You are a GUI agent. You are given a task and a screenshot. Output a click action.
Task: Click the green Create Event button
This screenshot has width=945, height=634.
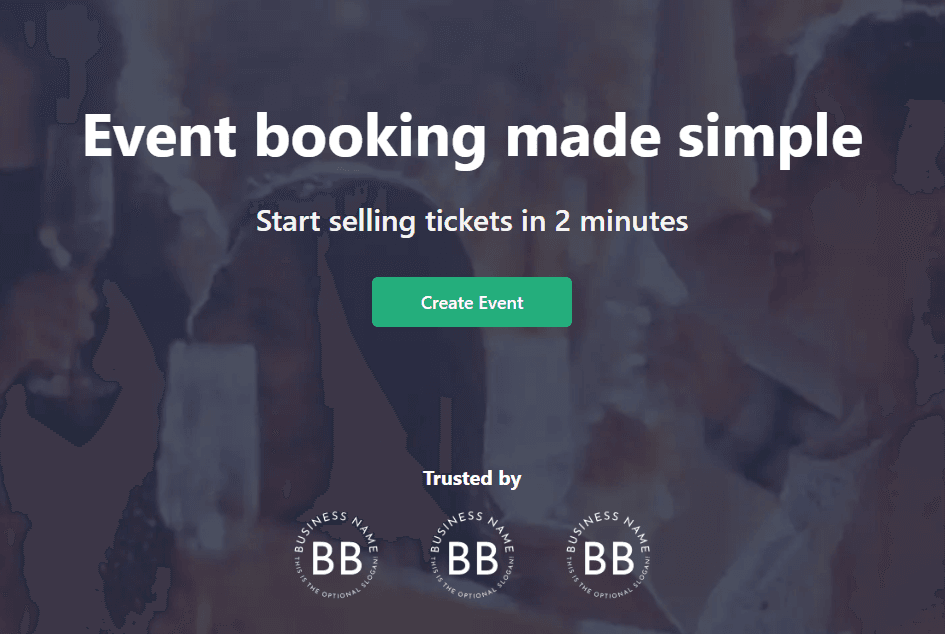[472, 302]
